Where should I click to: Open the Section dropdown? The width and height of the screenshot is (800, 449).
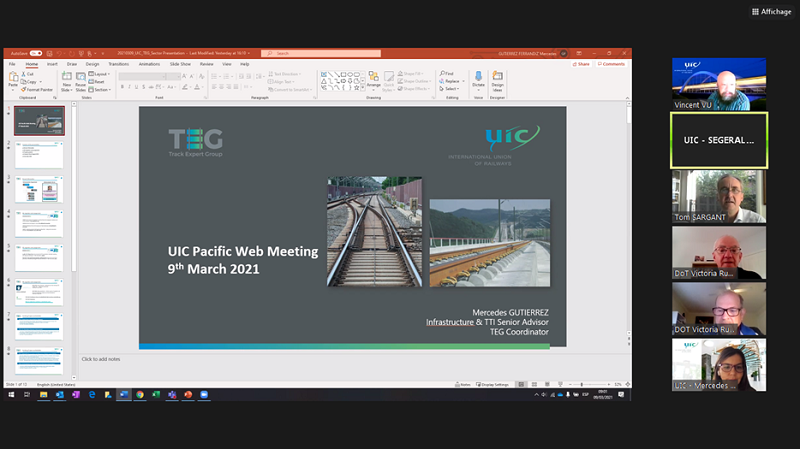tap(99, 90)
